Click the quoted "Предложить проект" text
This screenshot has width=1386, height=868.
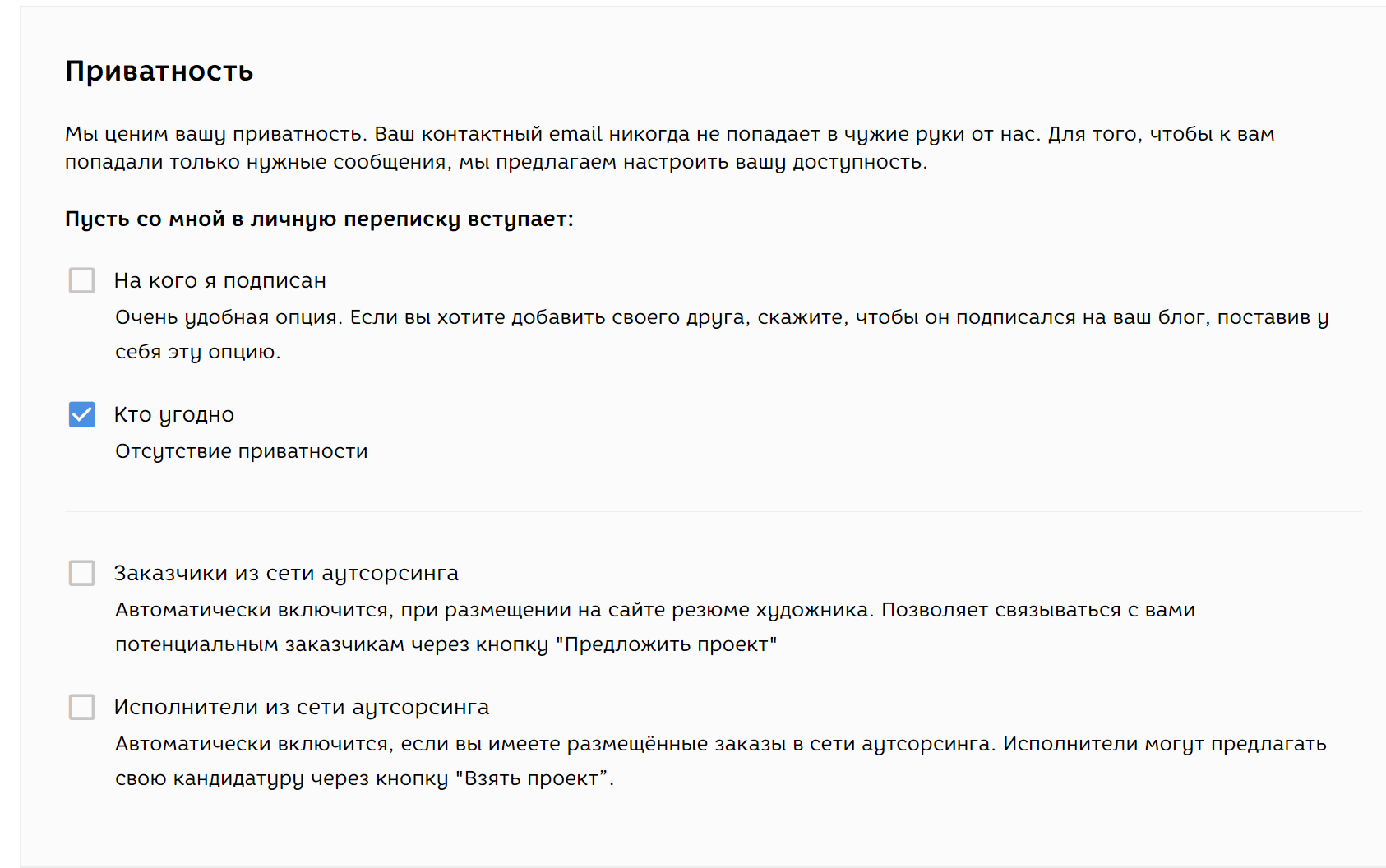(666, 644)
